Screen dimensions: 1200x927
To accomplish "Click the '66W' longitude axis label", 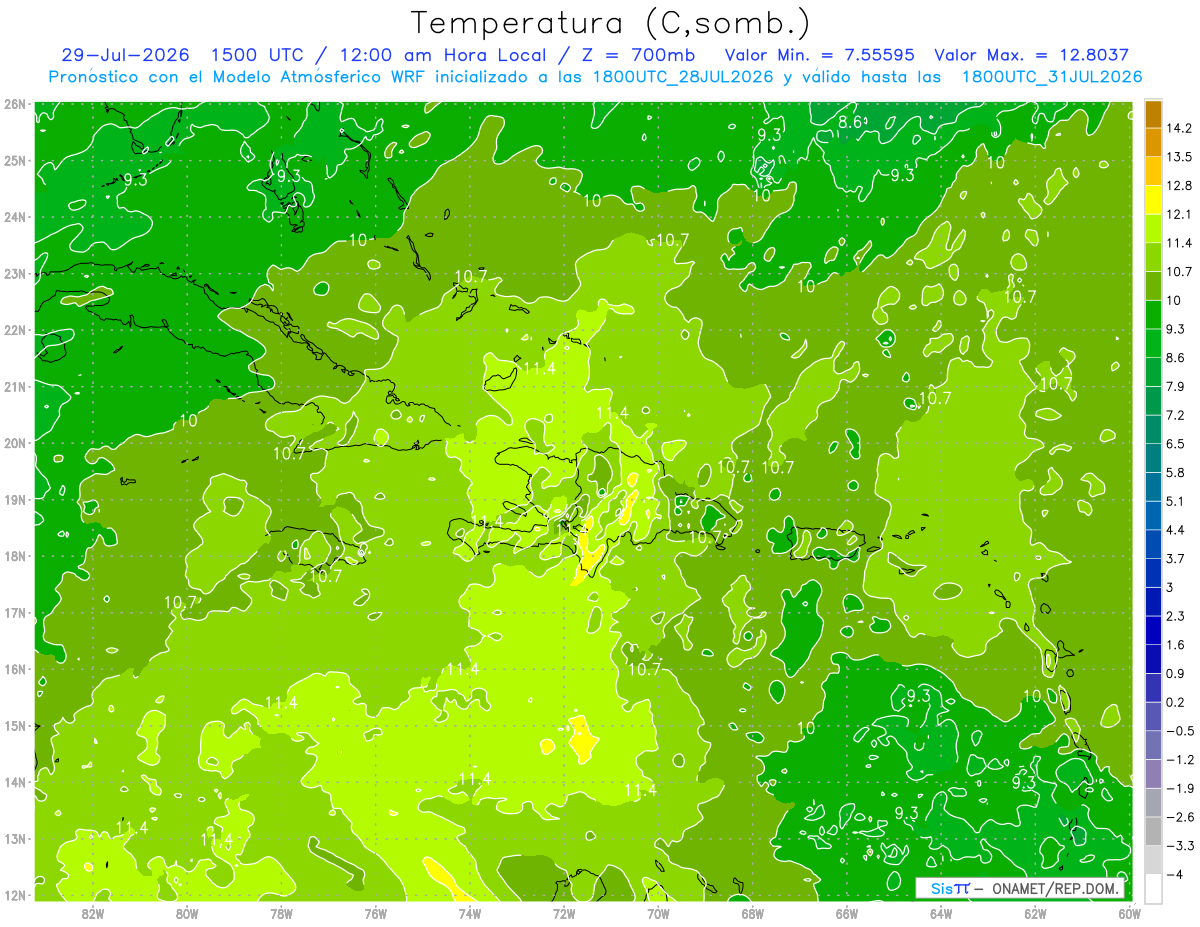I will tap(847, 913).
